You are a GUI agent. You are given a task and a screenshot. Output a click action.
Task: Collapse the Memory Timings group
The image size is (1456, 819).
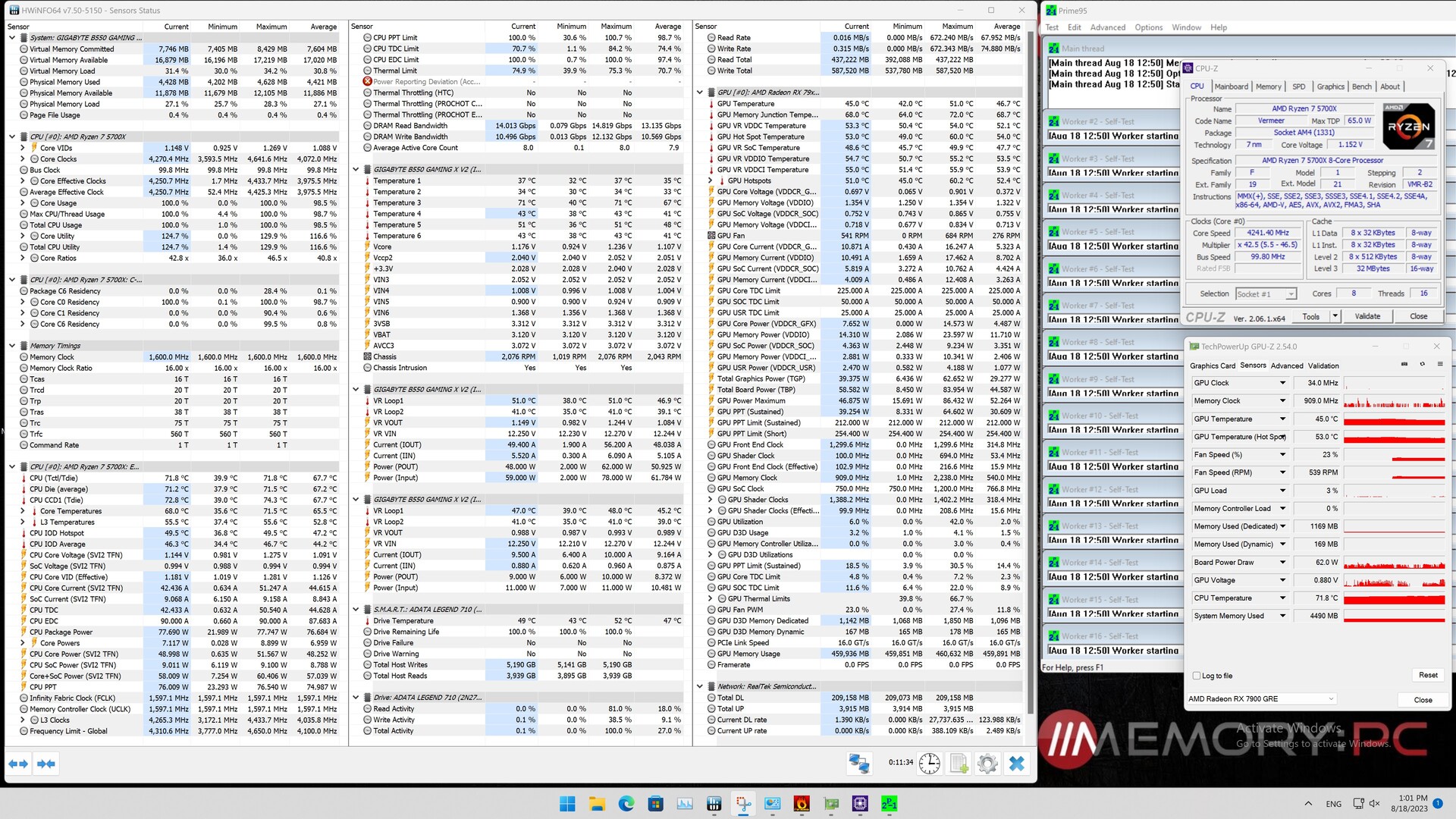tap(12, 346)
